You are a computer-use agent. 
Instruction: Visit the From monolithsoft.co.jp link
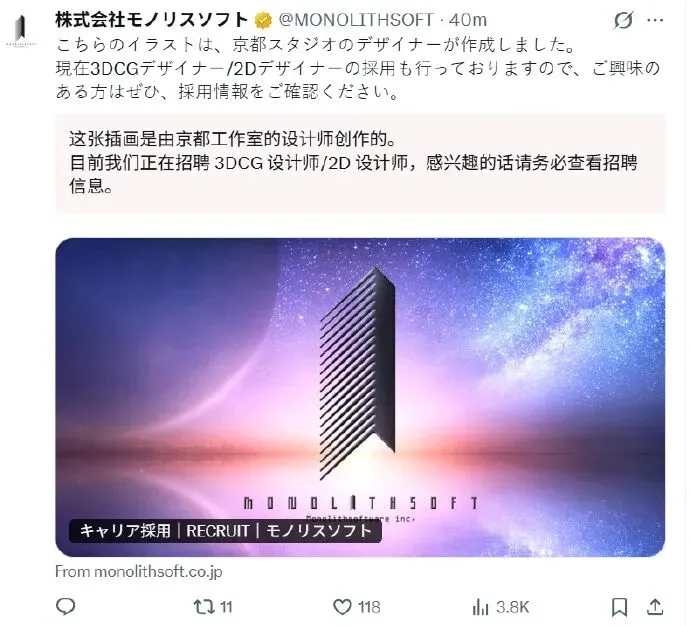pos(139,571)
